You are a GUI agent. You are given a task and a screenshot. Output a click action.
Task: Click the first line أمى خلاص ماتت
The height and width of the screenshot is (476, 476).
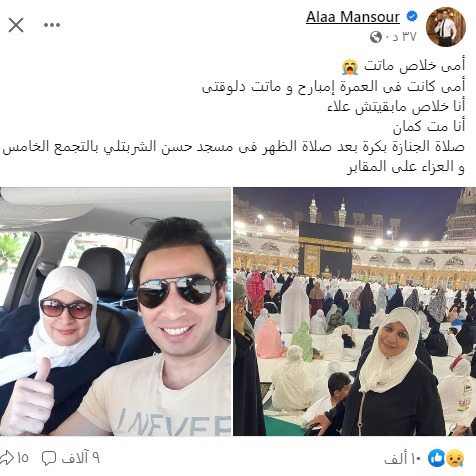(414, 66)
